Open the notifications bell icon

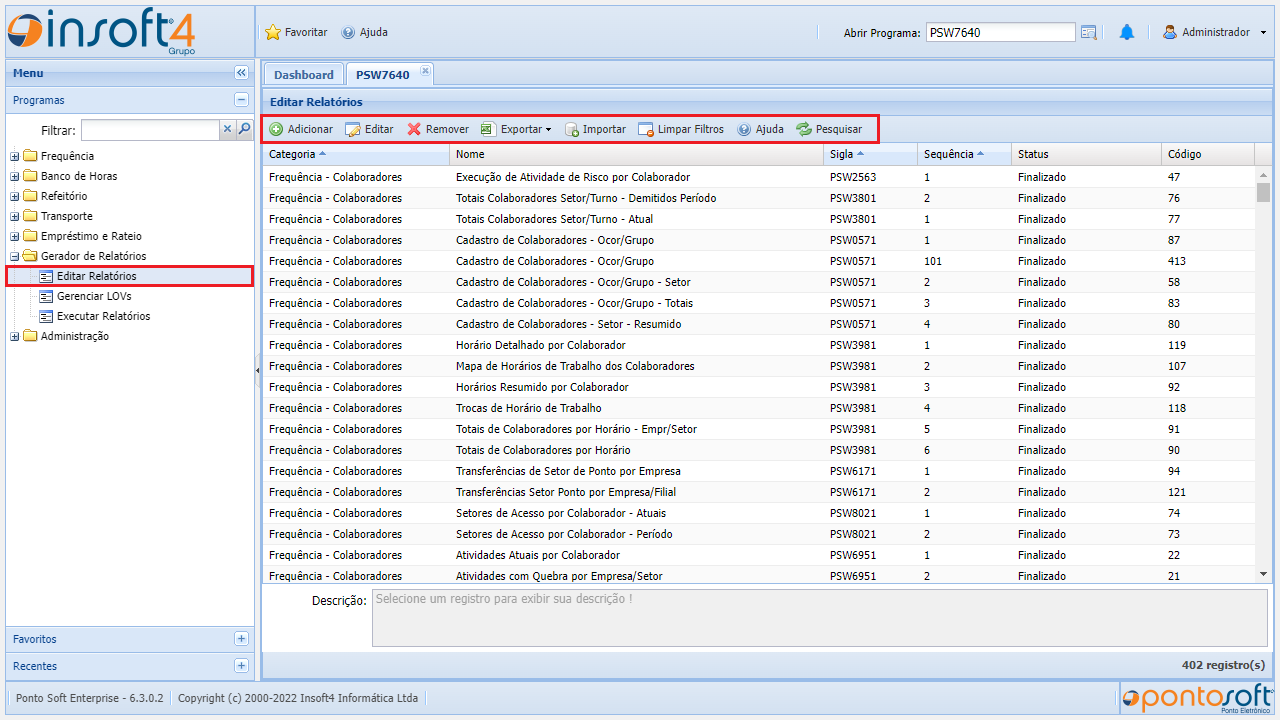1127,32
